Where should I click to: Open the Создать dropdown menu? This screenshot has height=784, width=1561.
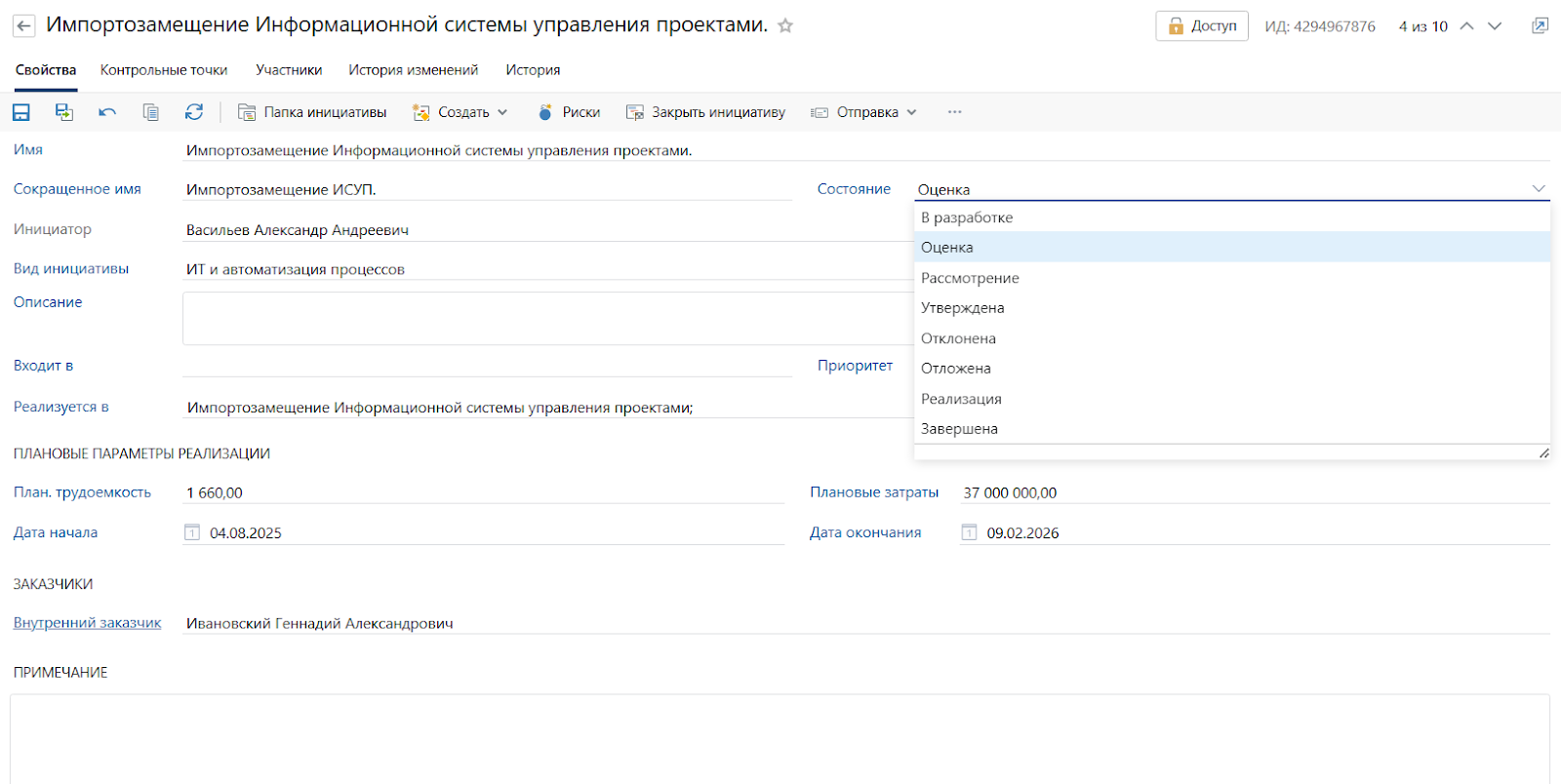point(460,112)
